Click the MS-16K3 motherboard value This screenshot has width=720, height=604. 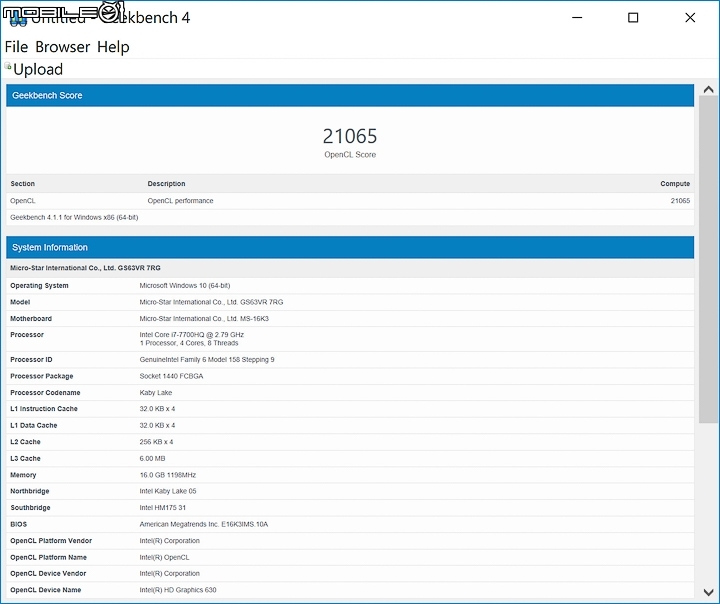coord(204,319)
